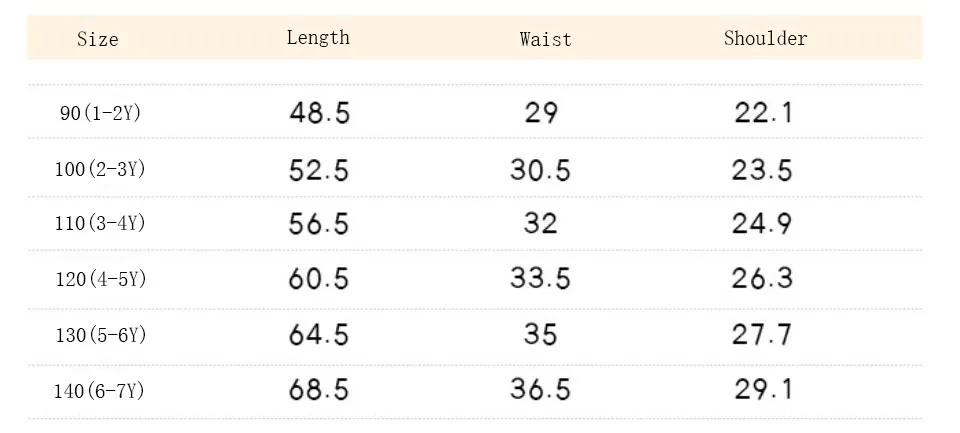The height and width of the screenshot is (433, 960).
Task: Click the Waist column header
Action: [x=546, y=39]
